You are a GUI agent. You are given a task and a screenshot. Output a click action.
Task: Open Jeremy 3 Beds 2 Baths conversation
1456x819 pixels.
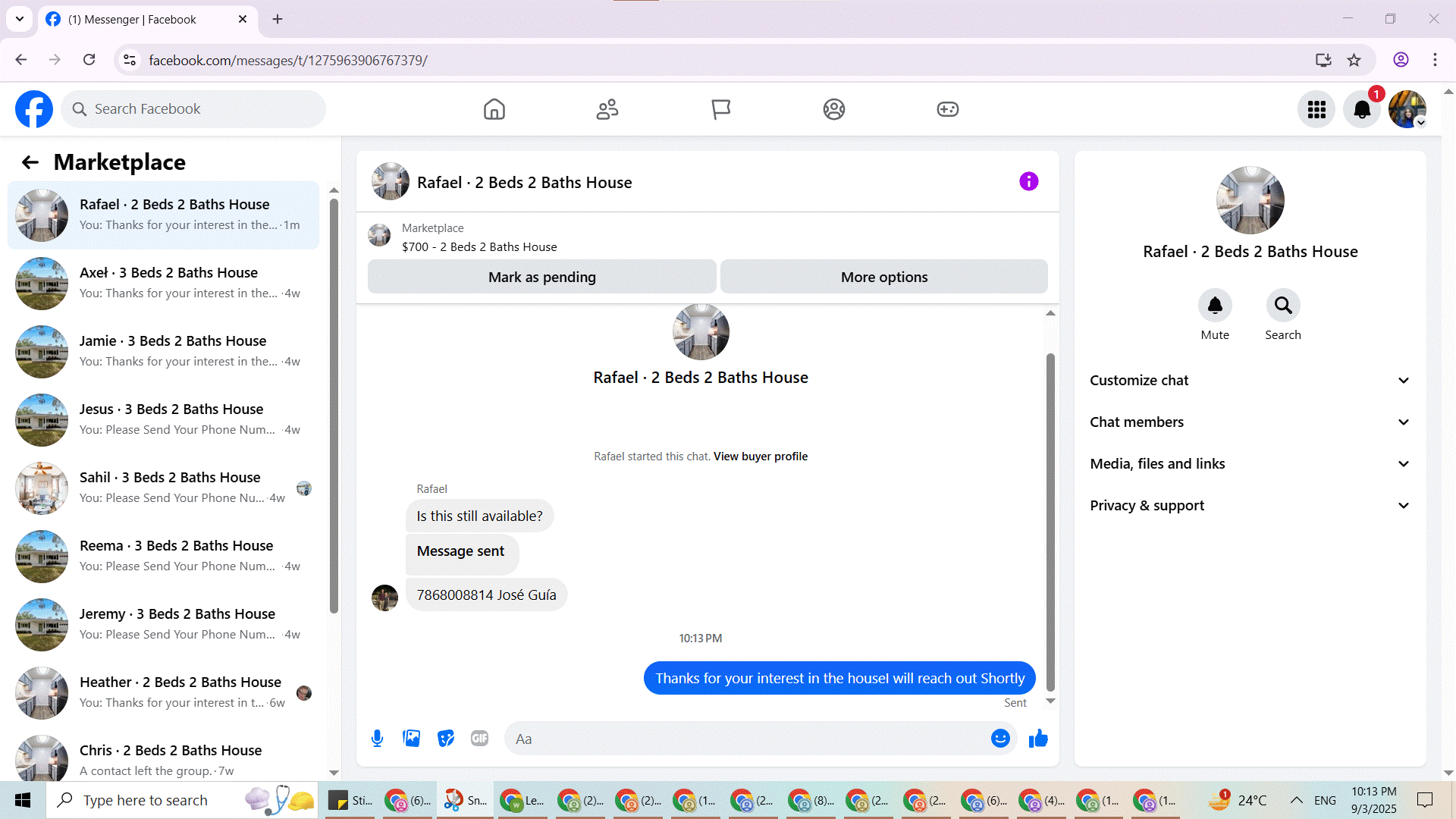(163, 625)
